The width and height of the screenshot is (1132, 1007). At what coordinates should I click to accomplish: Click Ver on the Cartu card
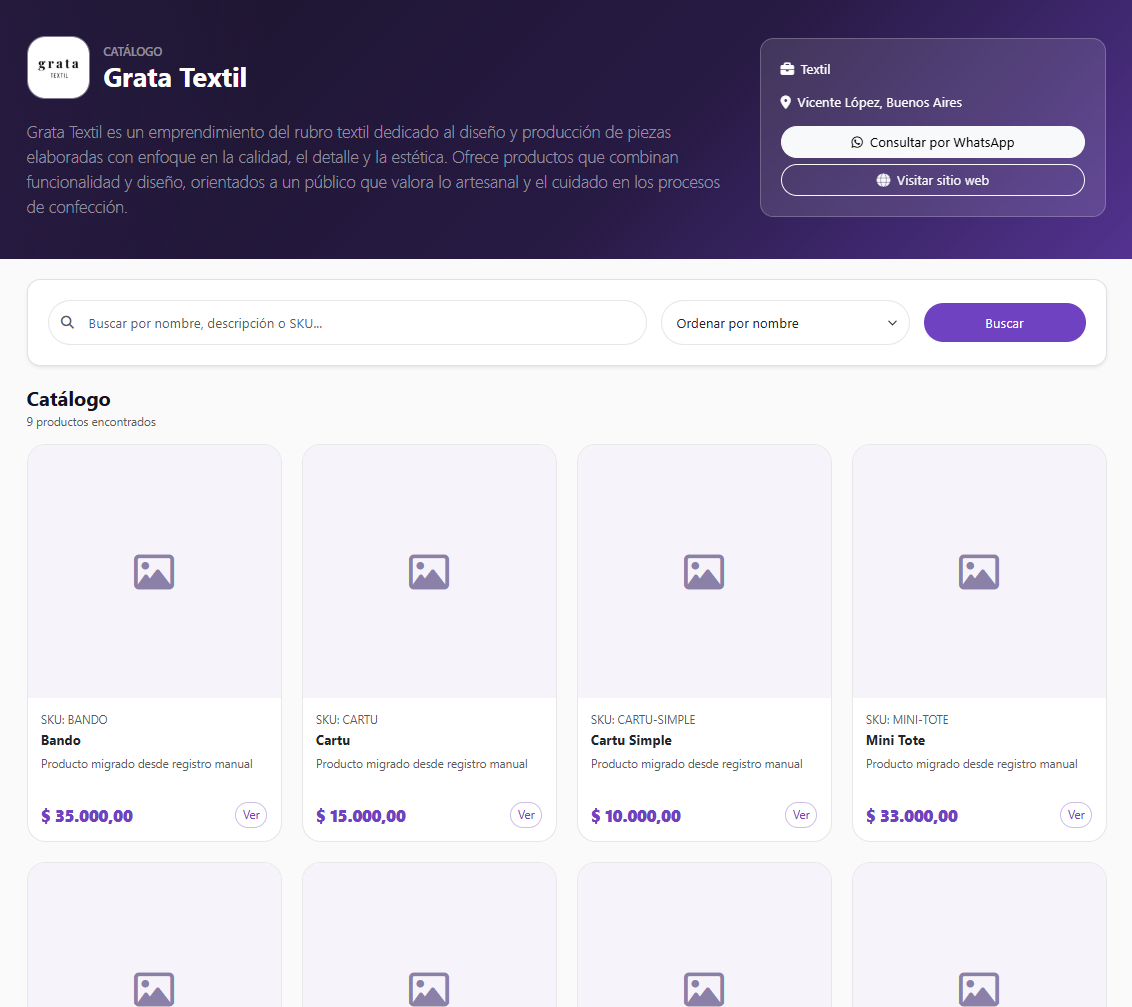click(526, 815)
